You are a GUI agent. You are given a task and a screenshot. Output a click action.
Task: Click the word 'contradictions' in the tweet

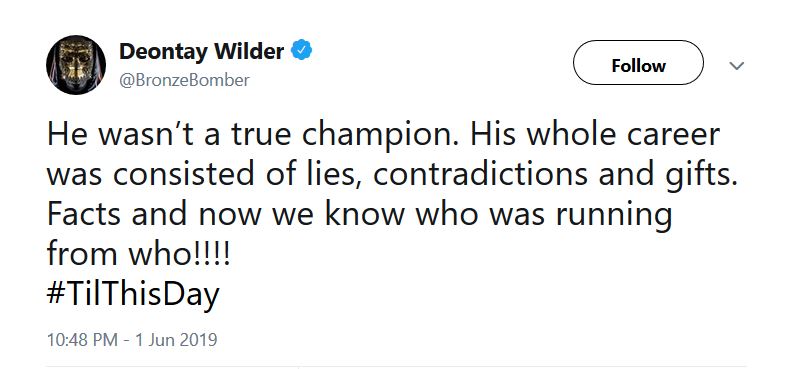pos(481,175)
